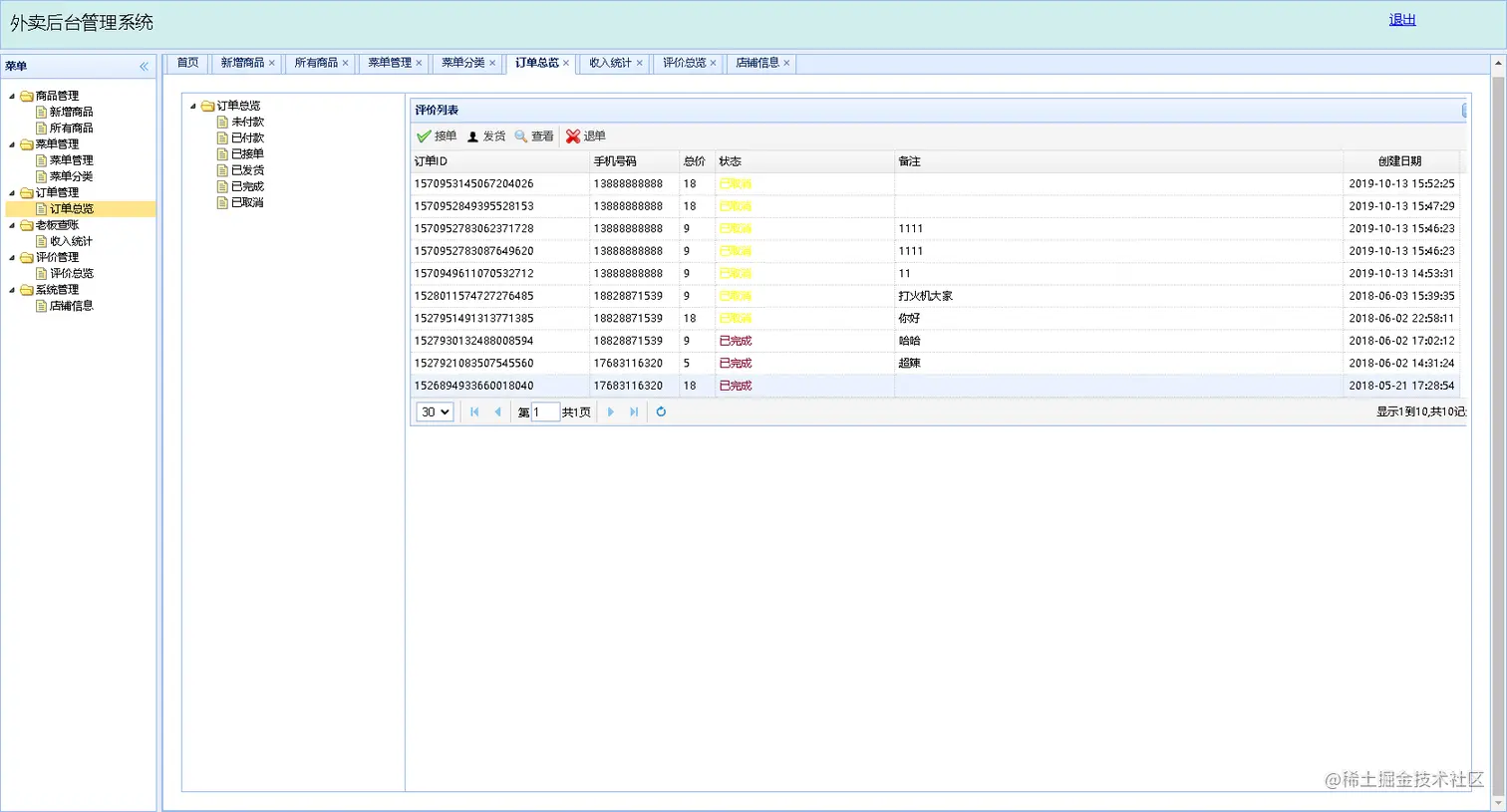Collapse the 评价列表 panel
The height and width of the screenshot is (812, 1507).
point(1464,111)
